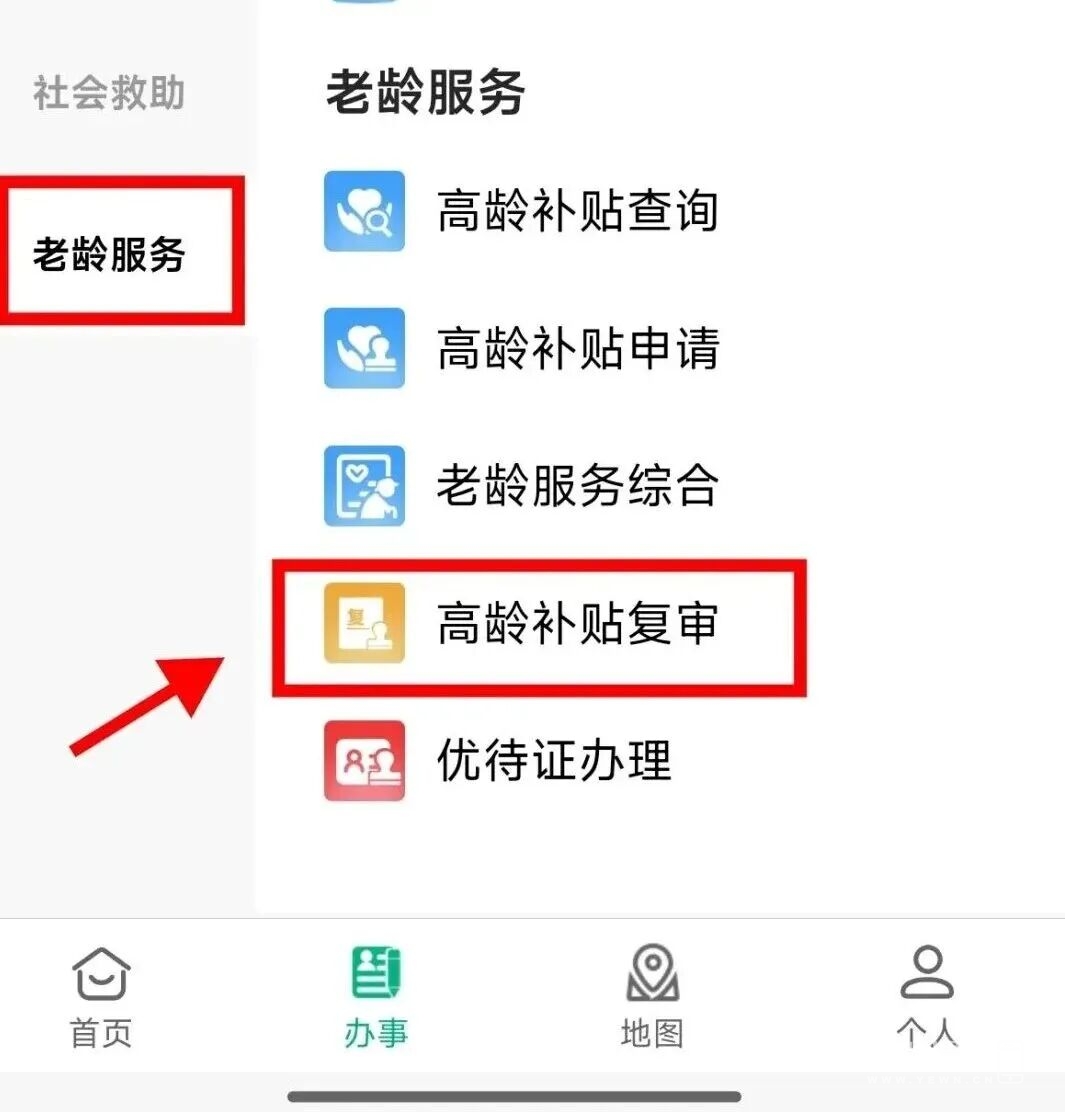Tap the 高龄补贴申请 heart-stamp icon

coord(364,348)
